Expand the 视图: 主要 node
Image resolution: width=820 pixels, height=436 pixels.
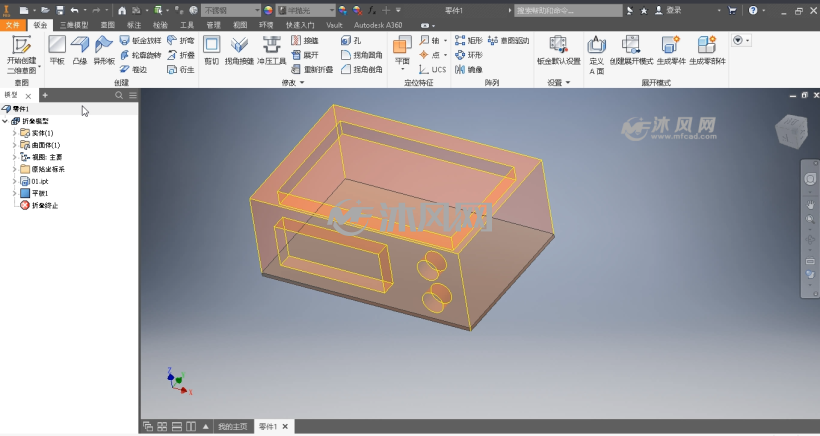pyautogui.click(x=15, y=157)
